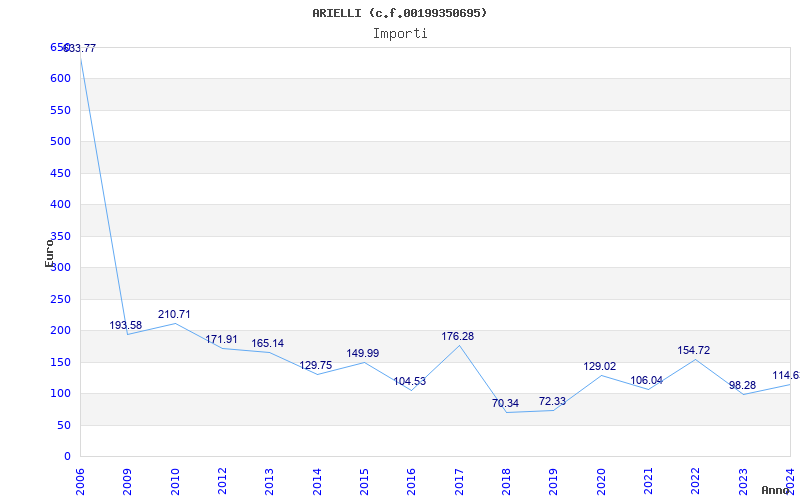The height and width of the screenshot is (500, 800).
Task: Click the 2014 x-axis year label
Action: click(316, 482)
